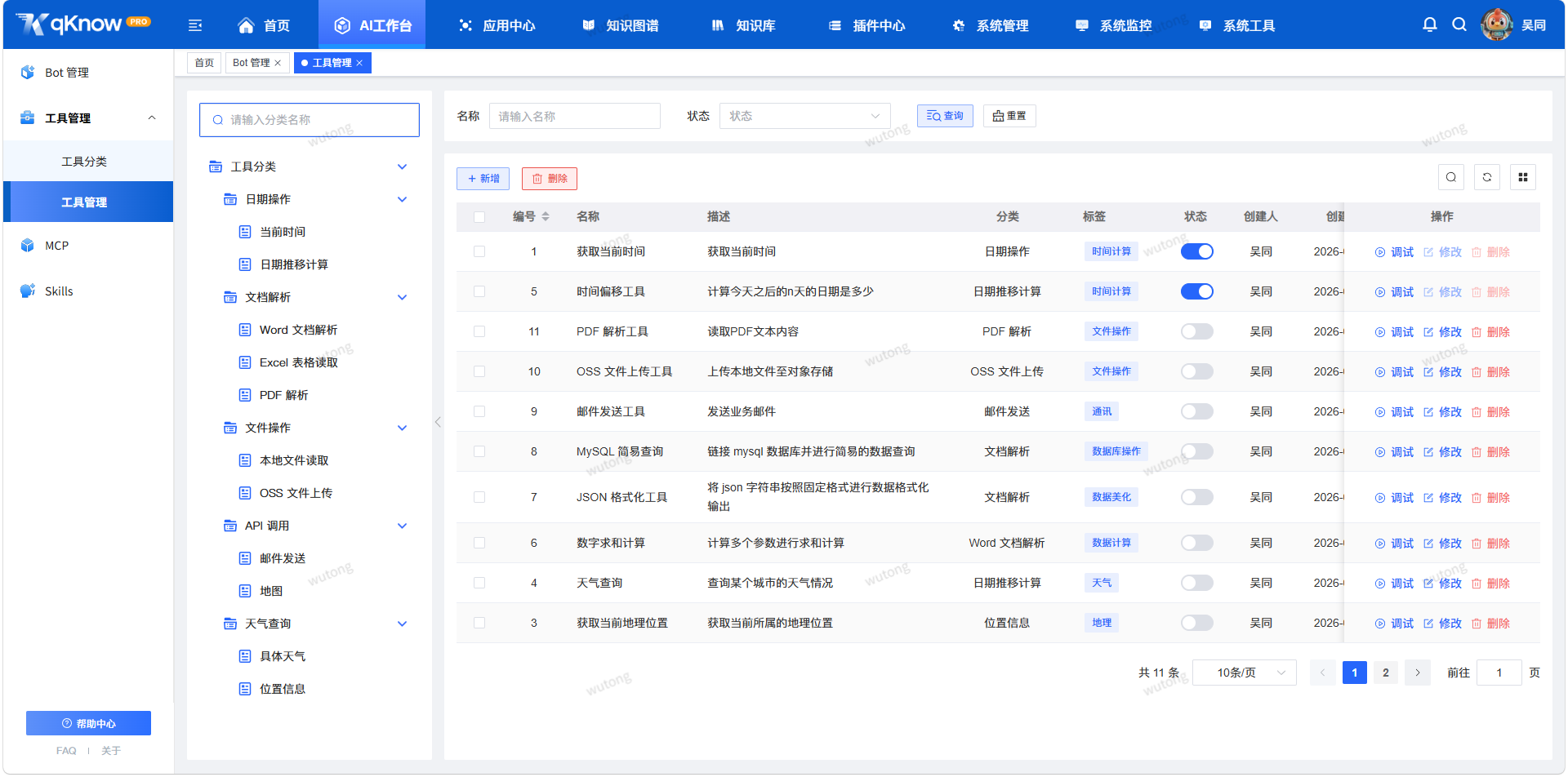
Task: Click 删除 for OSS 文件上传工具 row
Action: click(1490, 372)
